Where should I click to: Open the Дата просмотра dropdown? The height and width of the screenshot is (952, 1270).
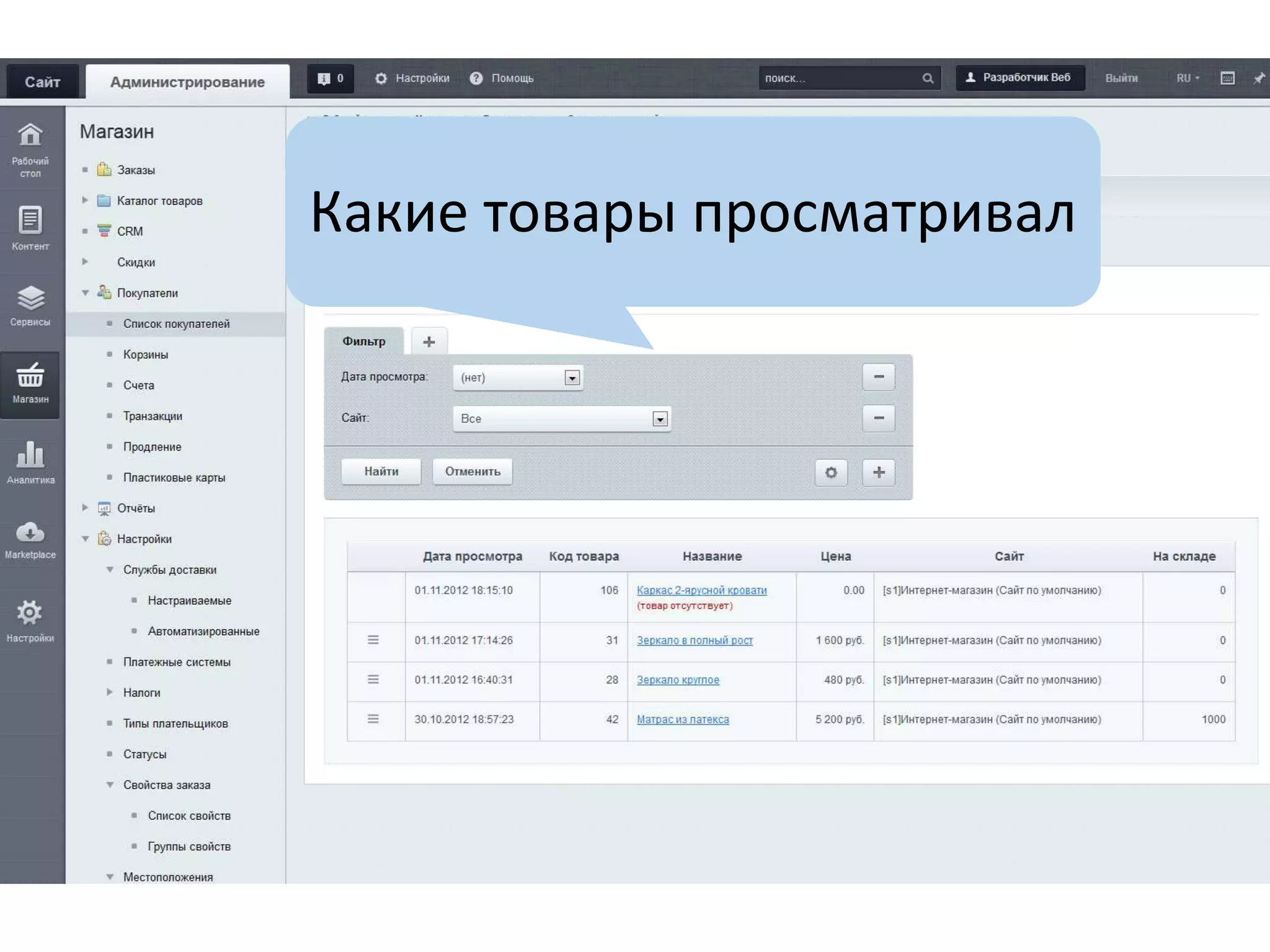(518, 377)
